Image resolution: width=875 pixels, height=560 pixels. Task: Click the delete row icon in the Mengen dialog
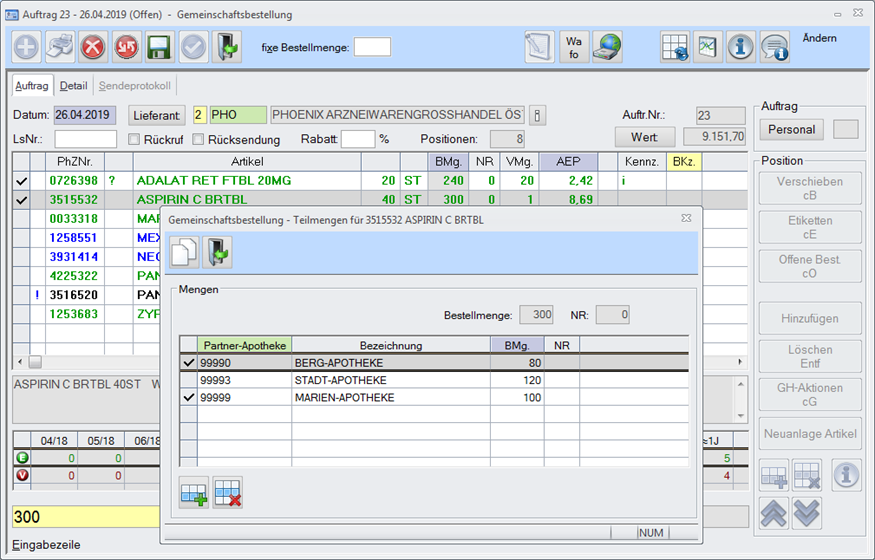[228, 492]
